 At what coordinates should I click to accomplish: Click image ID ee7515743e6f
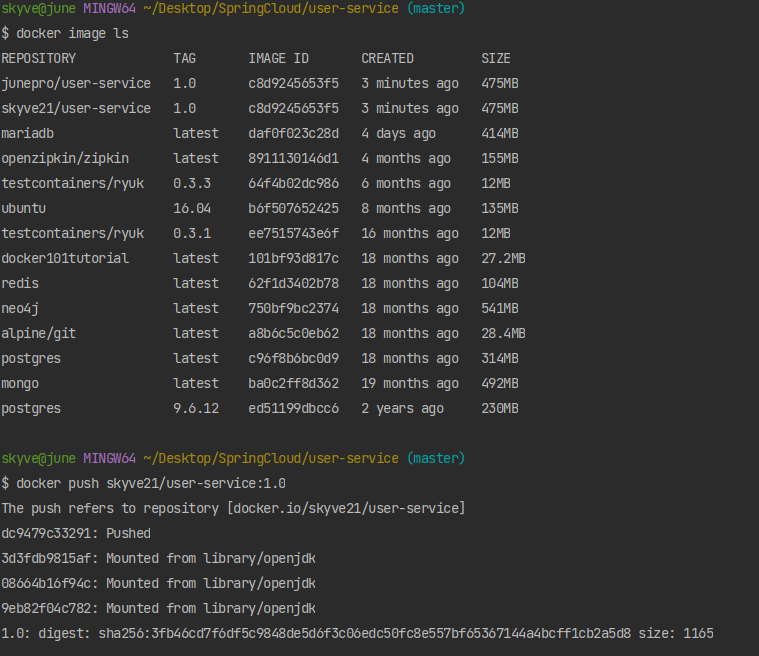[293, 234]
